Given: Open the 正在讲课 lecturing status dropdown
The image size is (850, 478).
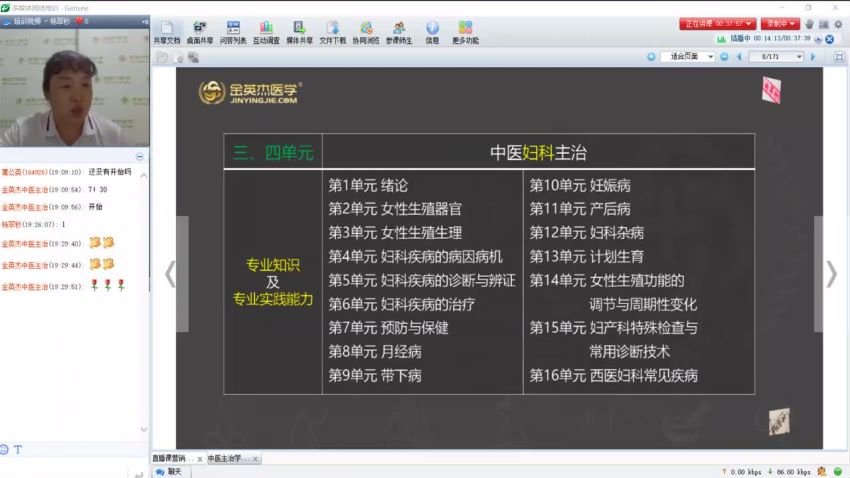Looking at the screenshot, I should click(x=717, y=24).
